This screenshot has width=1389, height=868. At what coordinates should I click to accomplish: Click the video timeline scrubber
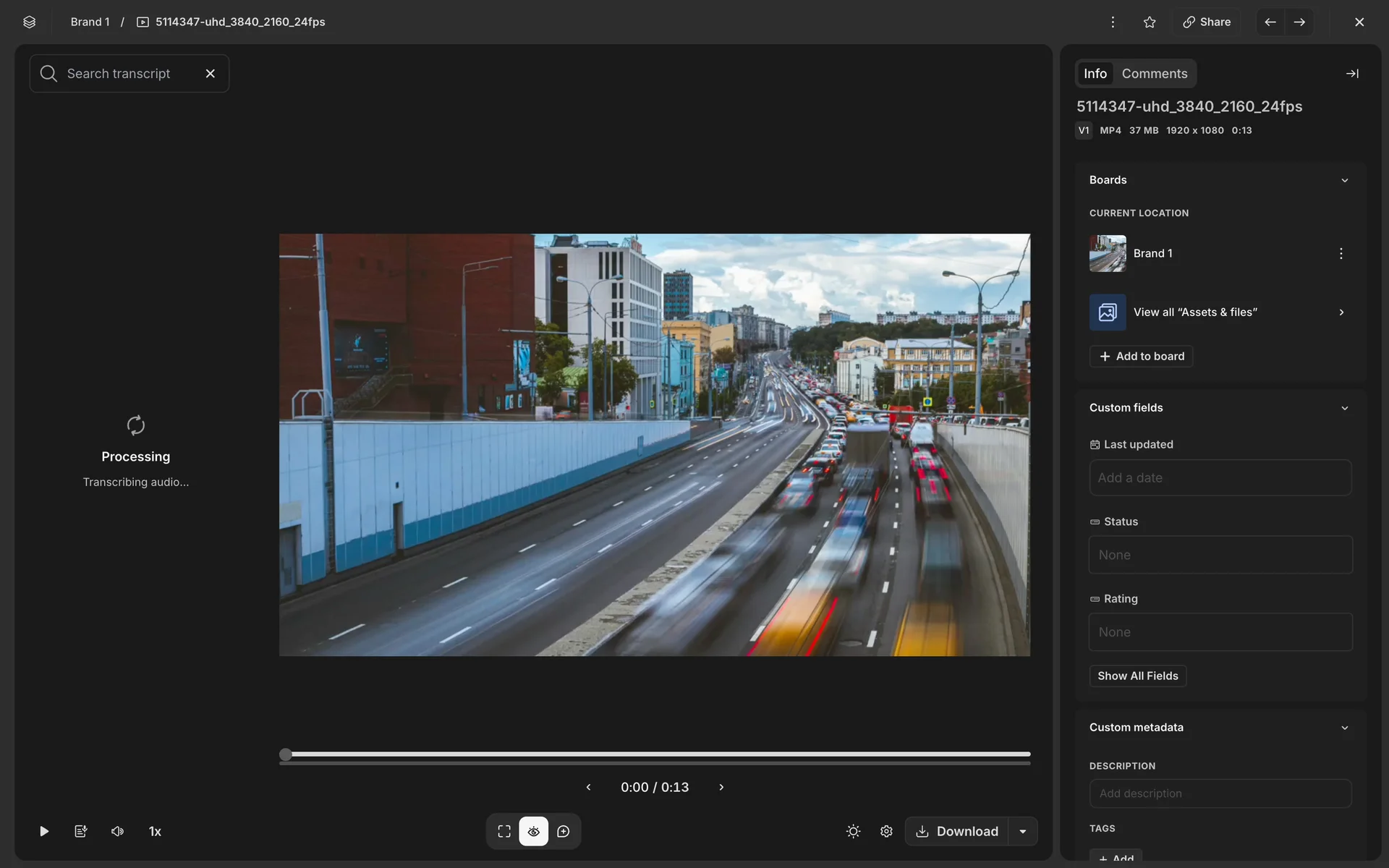(x=655, y=754)
